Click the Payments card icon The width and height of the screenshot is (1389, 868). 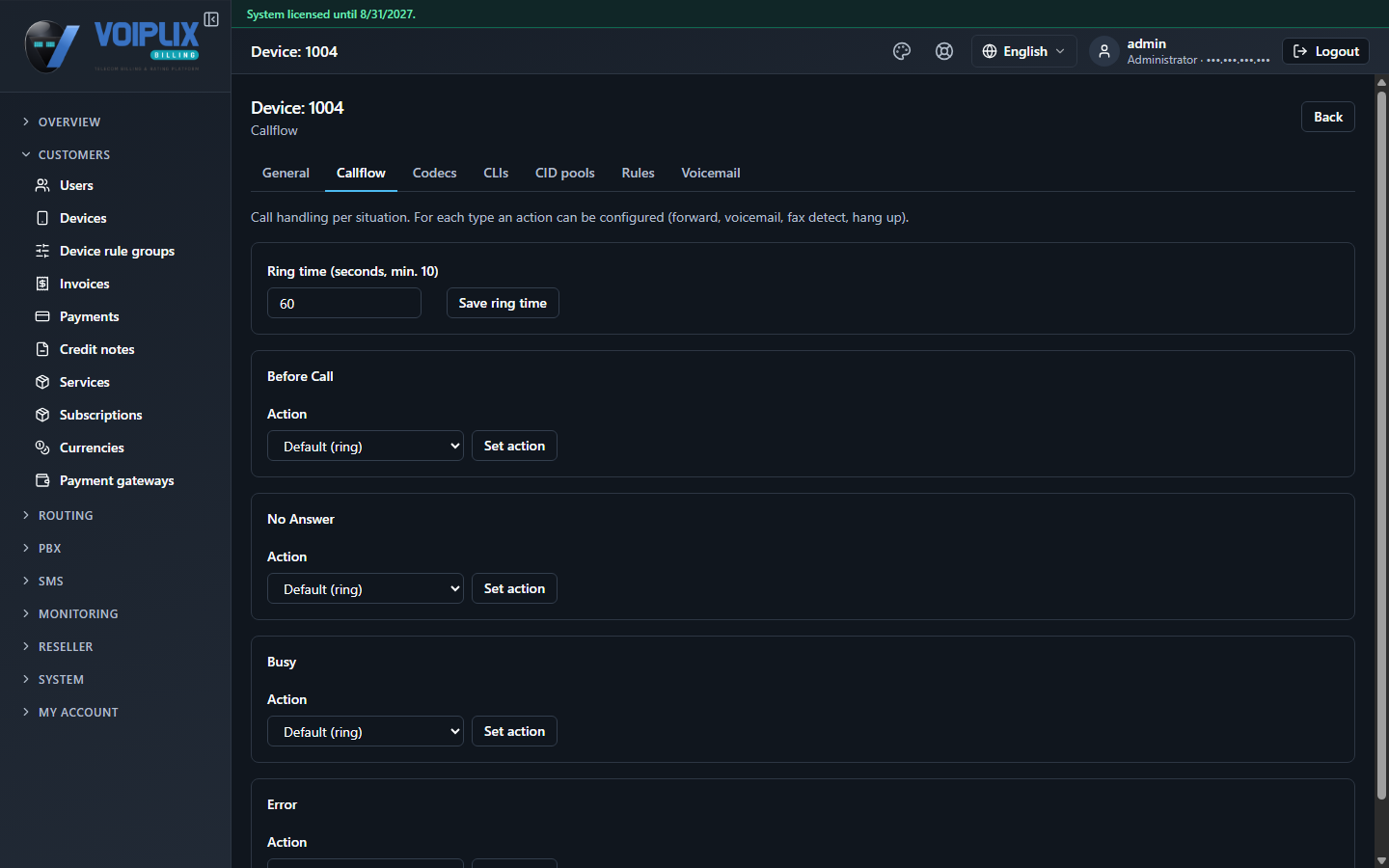[x=42, y=316]
